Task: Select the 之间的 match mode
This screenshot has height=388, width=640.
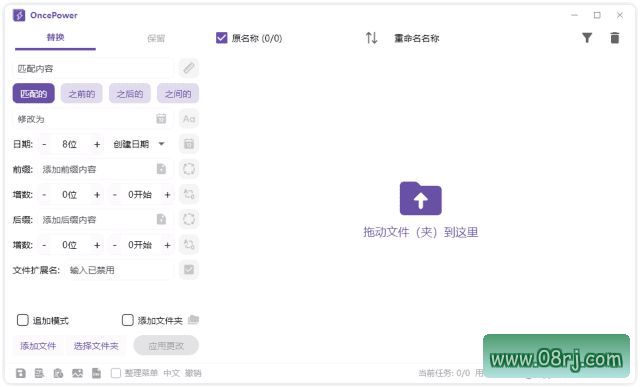Action: pyautogui.click(x=178, y=94)
